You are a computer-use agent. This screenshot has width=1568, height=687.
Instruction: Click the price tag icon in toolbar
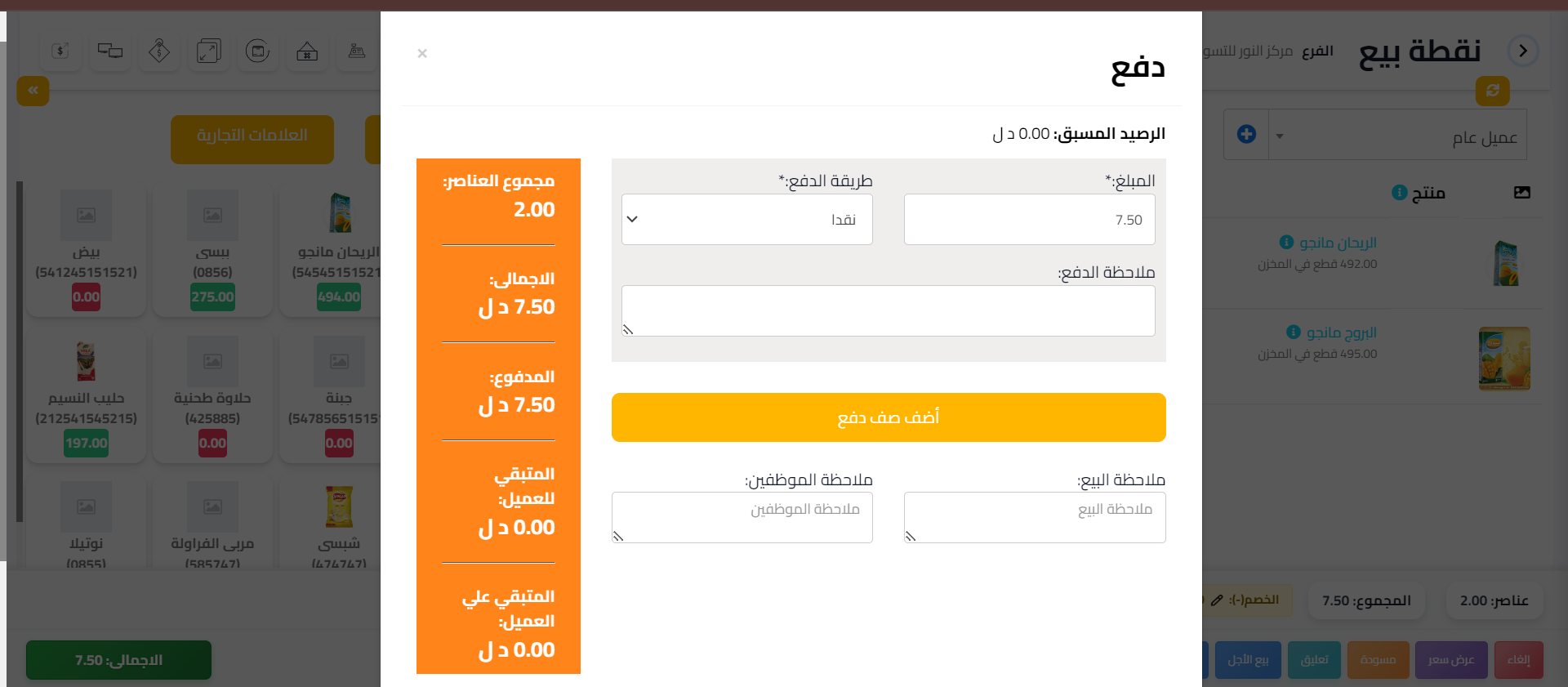pyautogui.click(x=159, y=51)
